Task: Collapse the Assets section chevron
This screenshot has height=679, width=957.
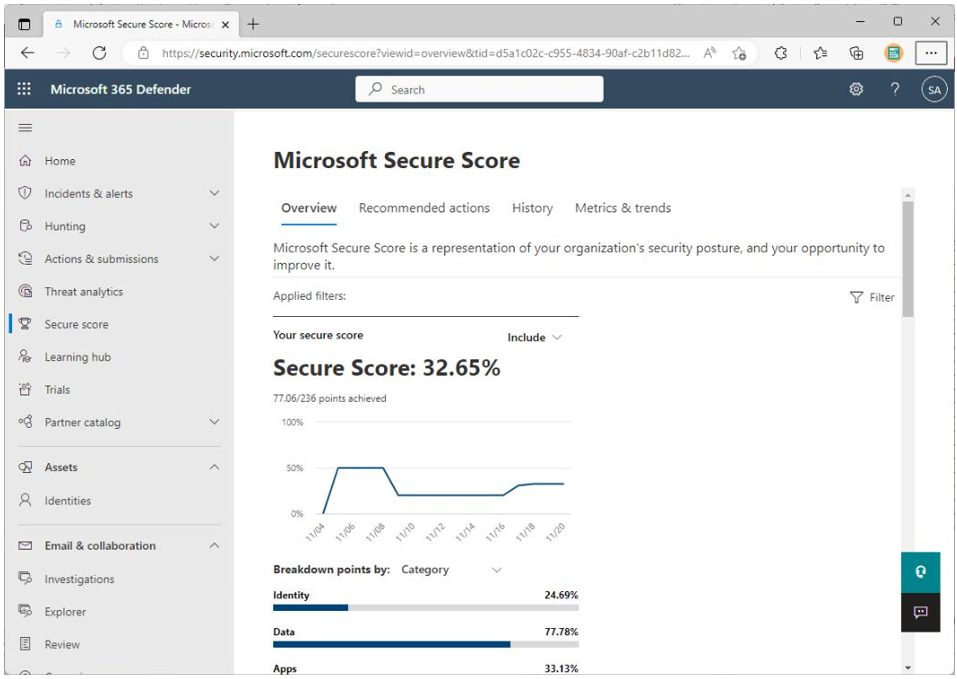Action: tap(214, 467)
